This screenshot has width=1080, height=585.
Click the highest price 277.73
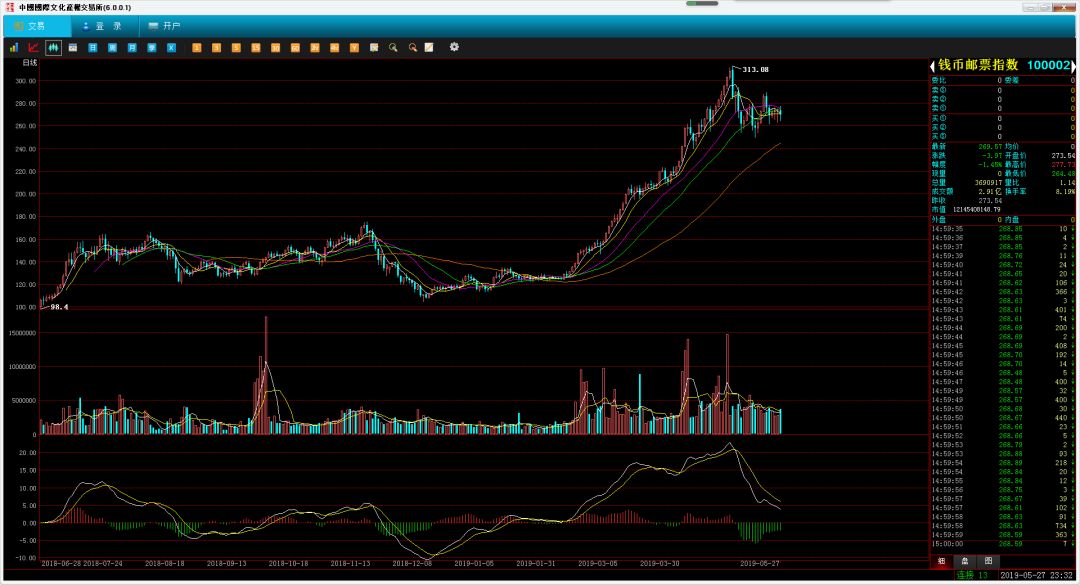point(1063,165)
